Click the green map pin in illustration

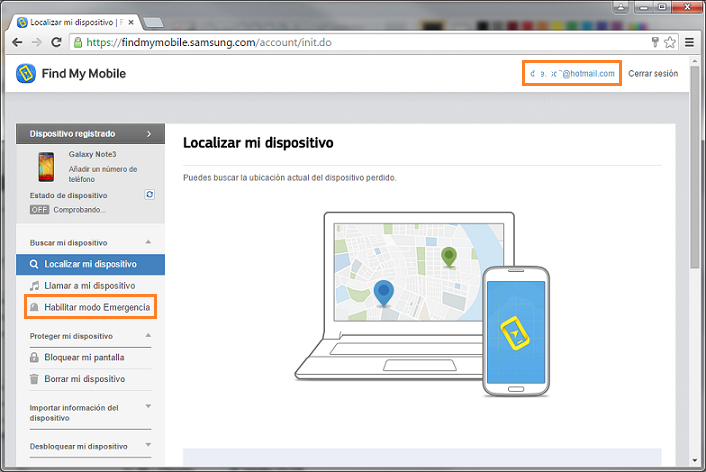click(x=448, y=257)
